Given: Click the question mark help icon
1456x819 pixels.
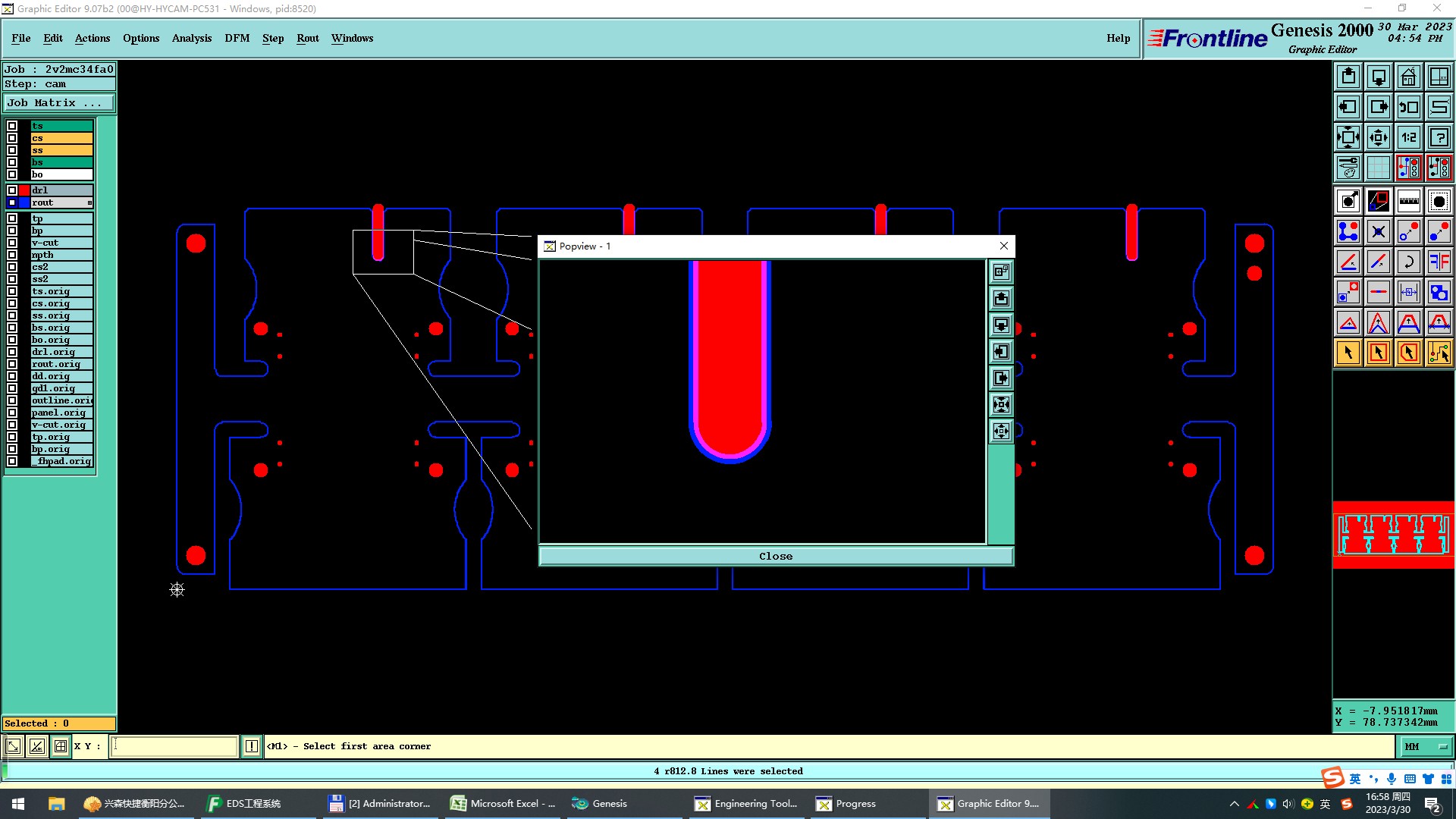Looking at the screenshot, I should click(x=1439, y=137).
